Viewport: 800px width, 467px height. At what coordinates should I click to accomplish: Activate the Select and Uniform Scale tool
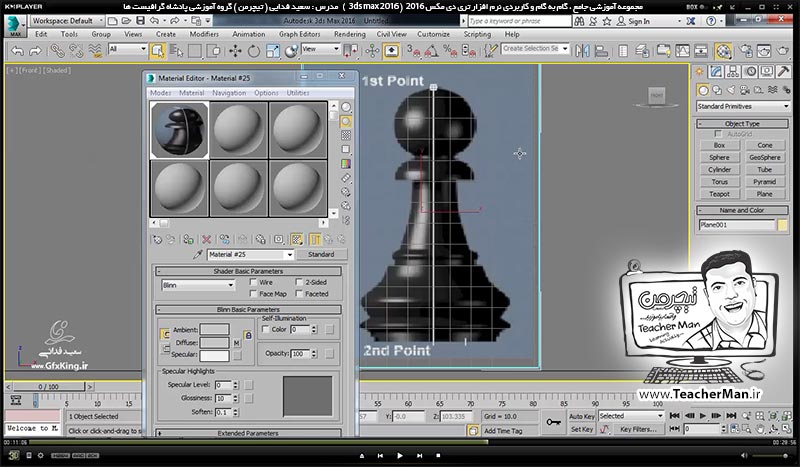tap(273, 51)
